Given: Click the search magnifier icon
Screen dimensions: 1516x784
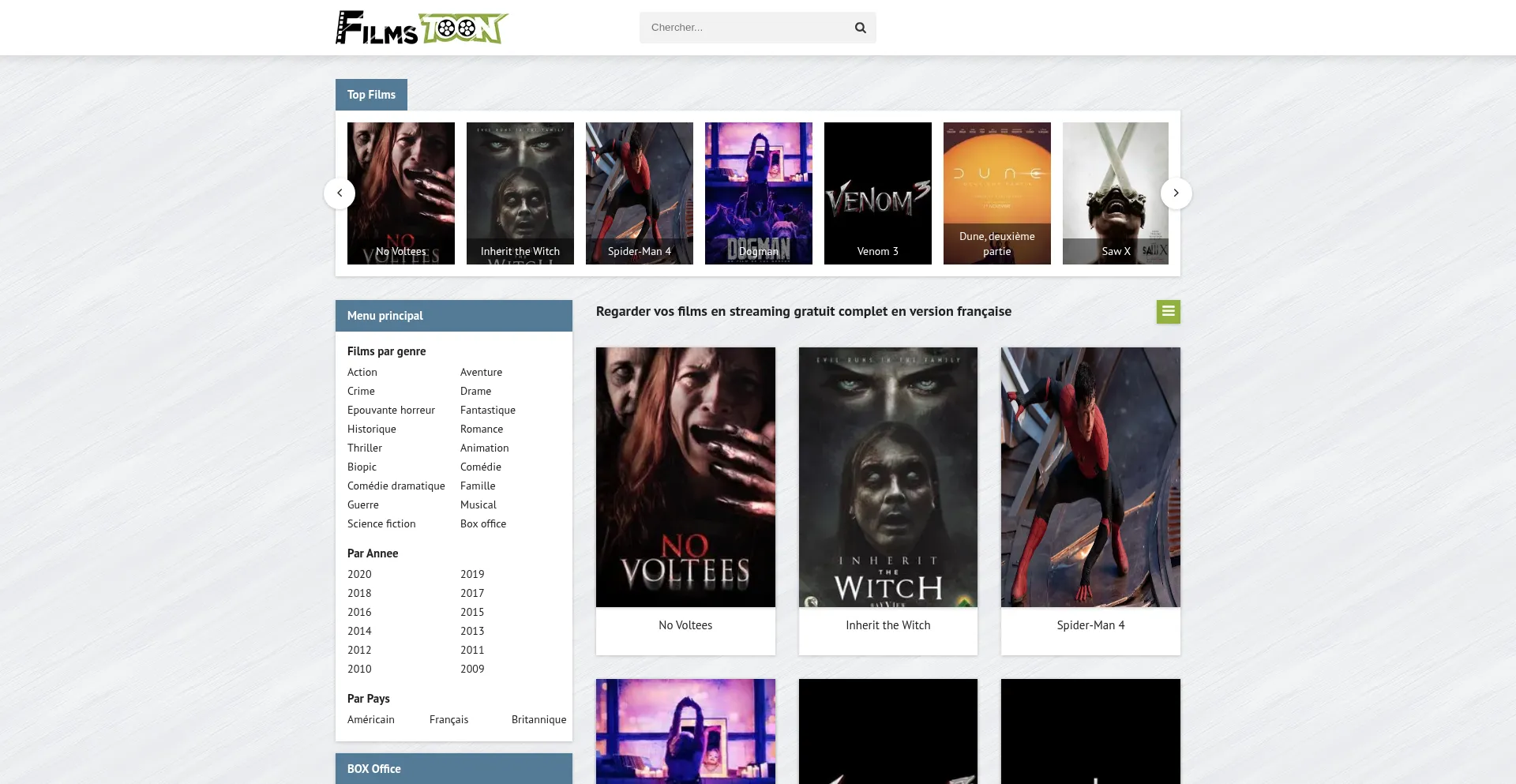Looking at the screenshot, I should click(860, 28).
